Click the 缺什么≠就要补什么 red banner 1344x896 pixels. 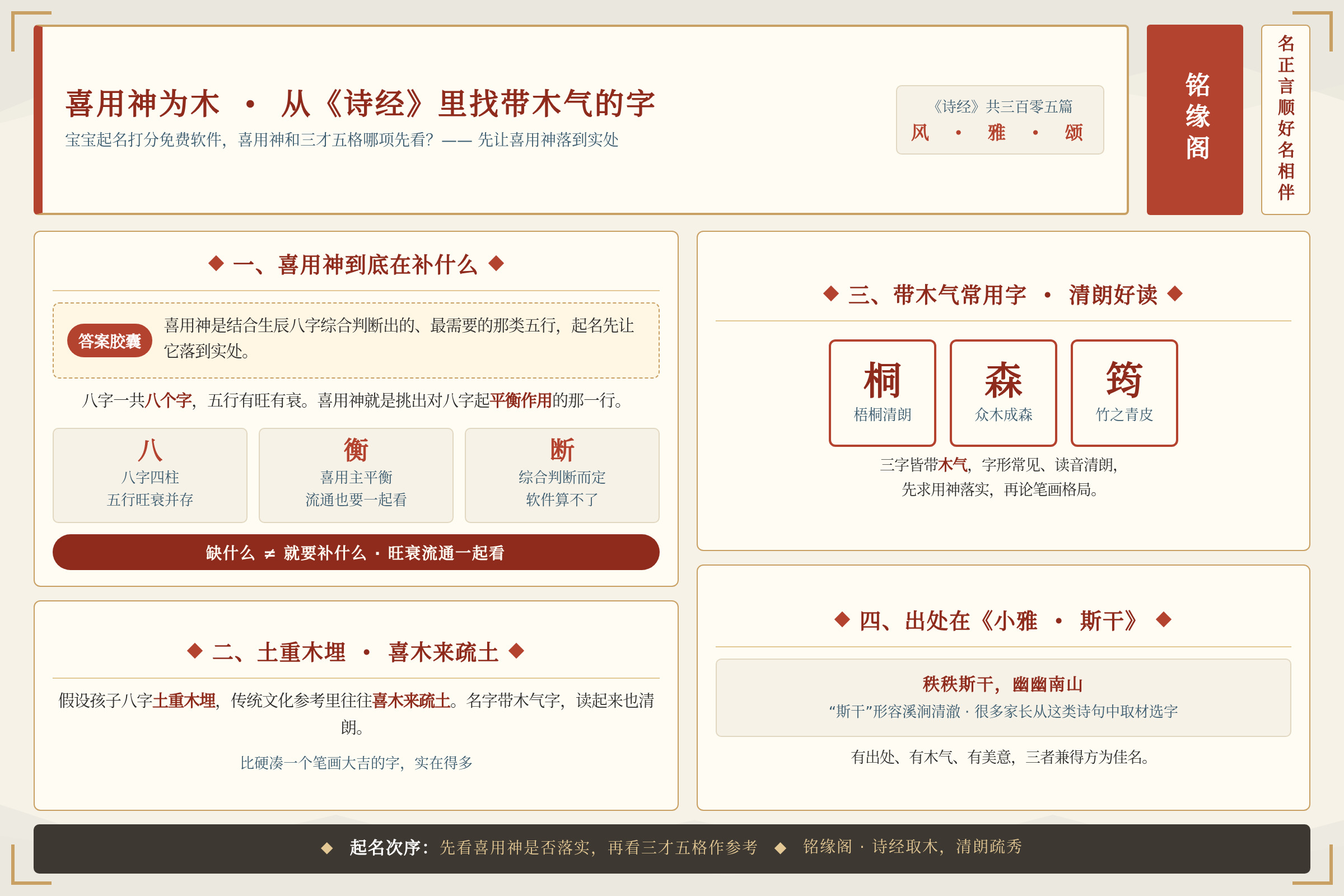[356, 552]
